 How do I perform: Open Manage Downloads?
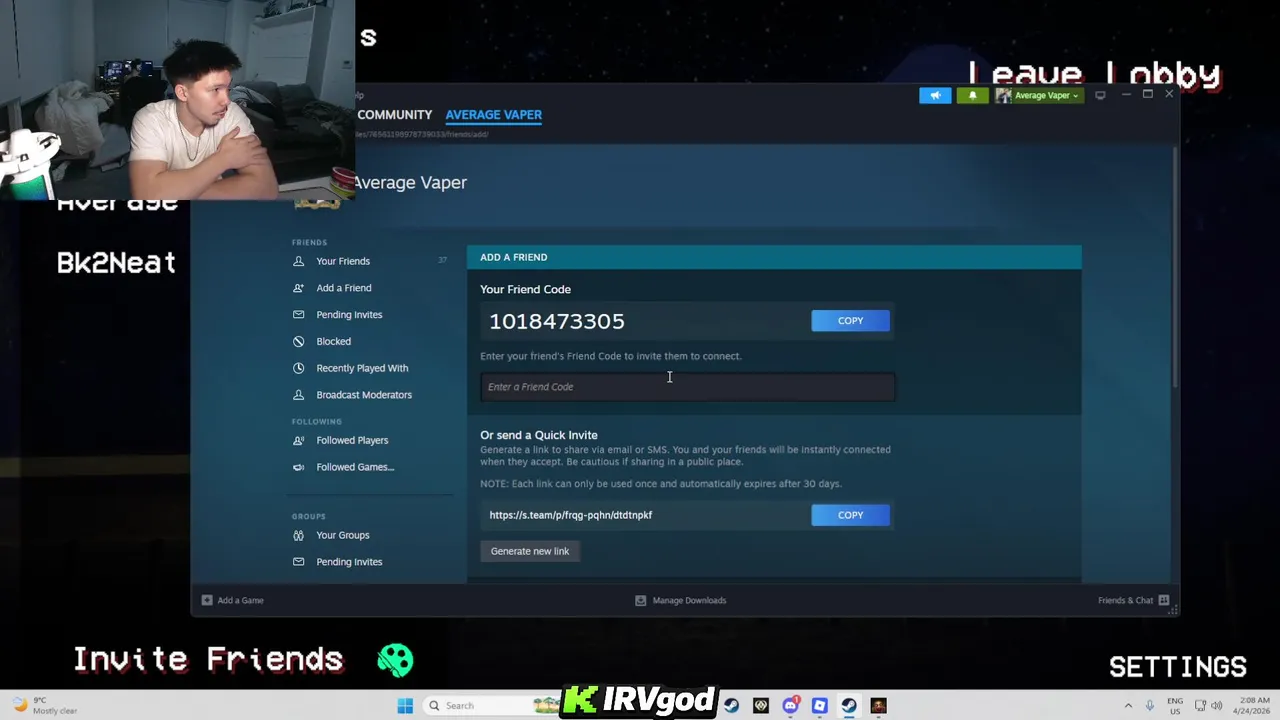pos(689,600)
